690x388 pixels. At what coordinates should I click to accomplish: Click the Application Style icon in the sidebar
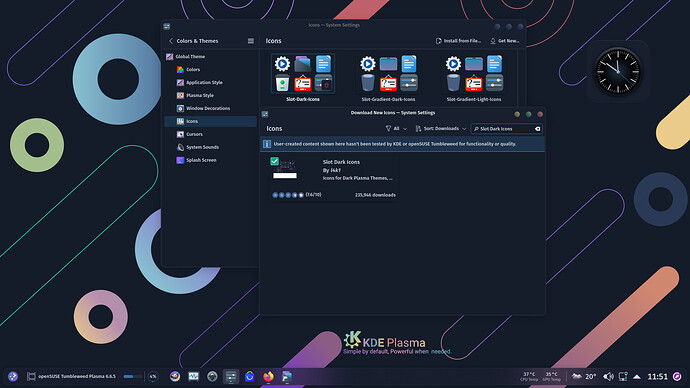[180, 82]
